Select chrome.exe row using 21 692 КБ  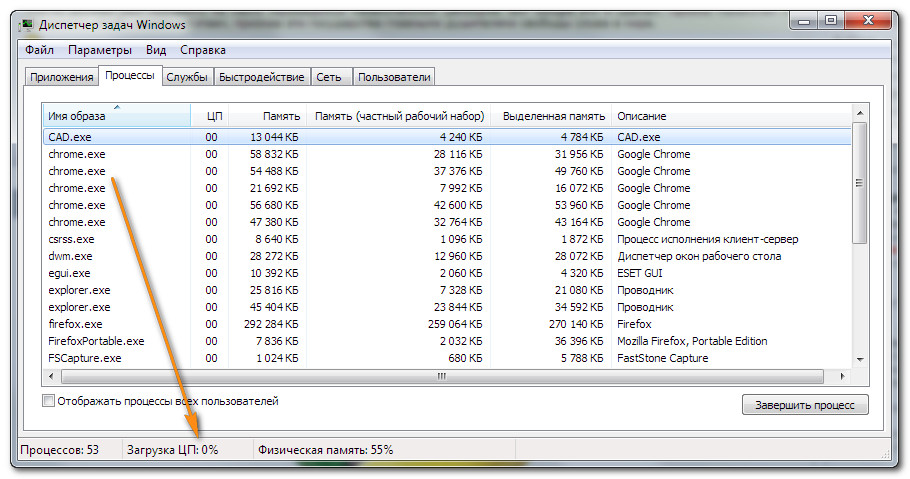tap(447, 188)
